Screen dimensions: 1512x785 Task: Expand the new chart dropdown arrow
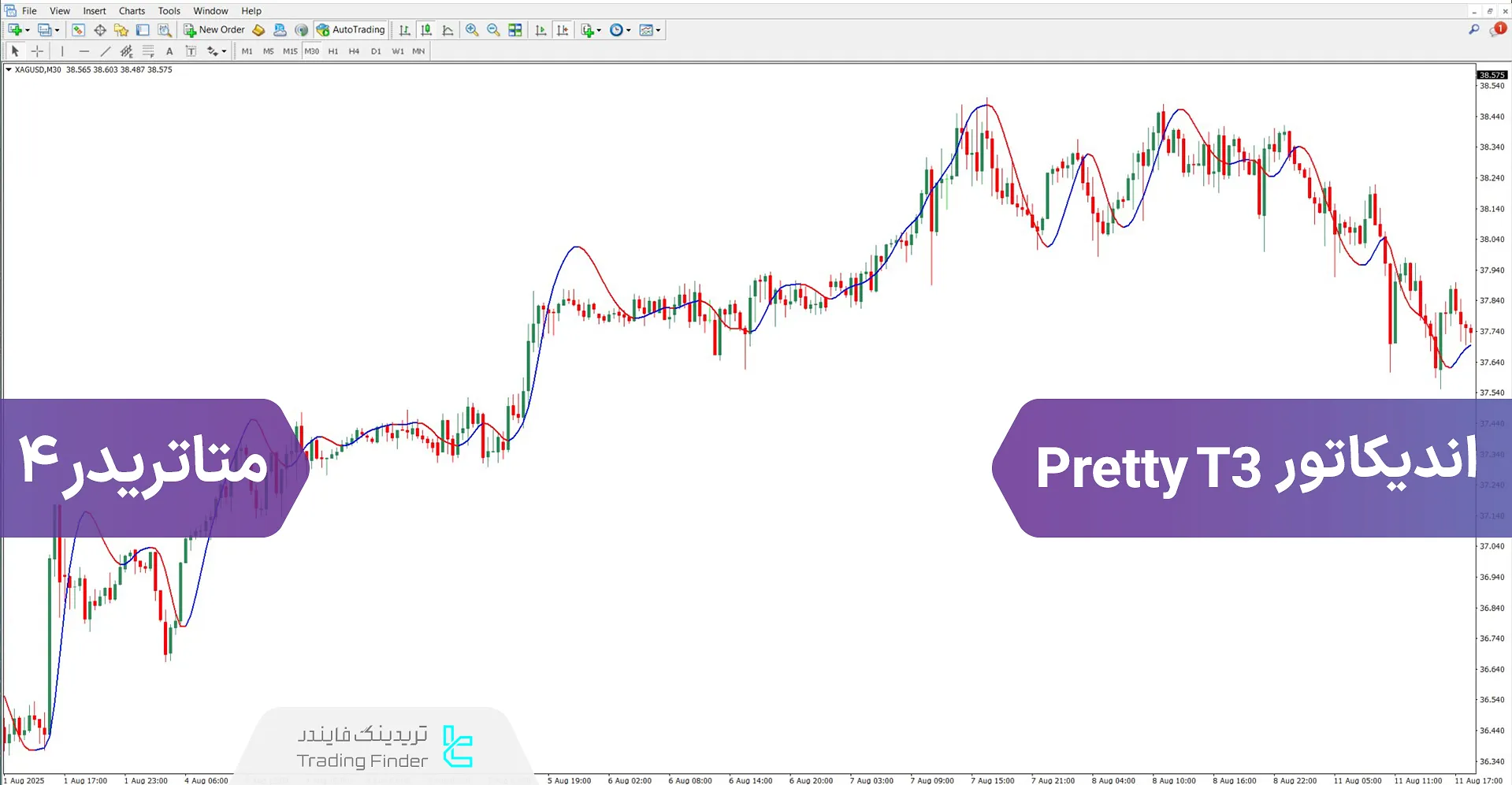click(28, 30)
